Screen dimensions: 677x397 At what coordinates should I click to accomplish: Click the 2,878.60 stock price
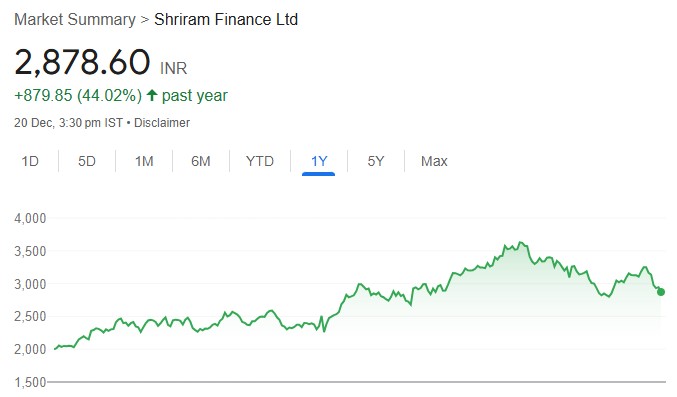point(82,62)
